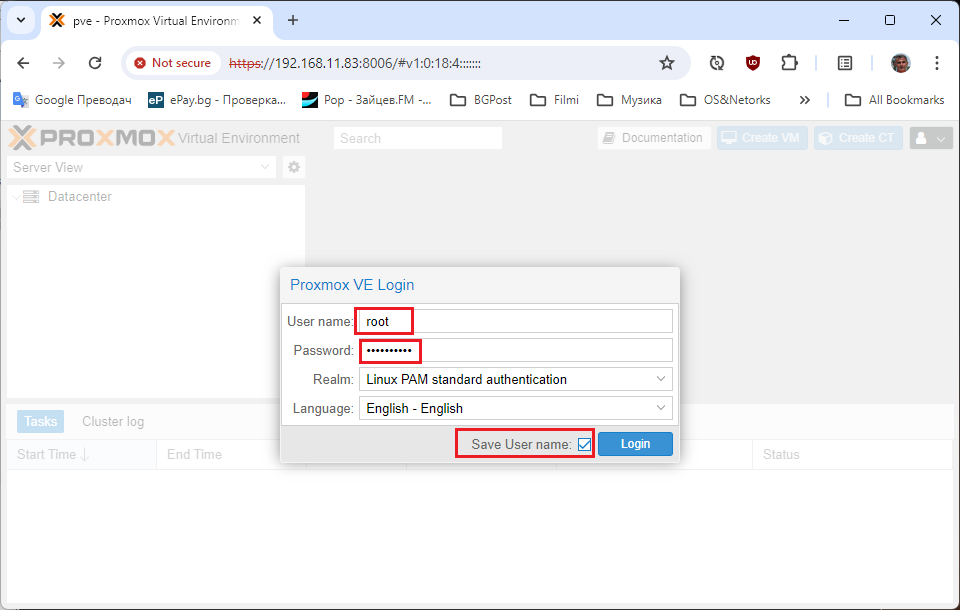Screen dimensions: 960x610
Task: Open the All Bookmarks folder
Action: pyautogui.click(x=894, y=100)
